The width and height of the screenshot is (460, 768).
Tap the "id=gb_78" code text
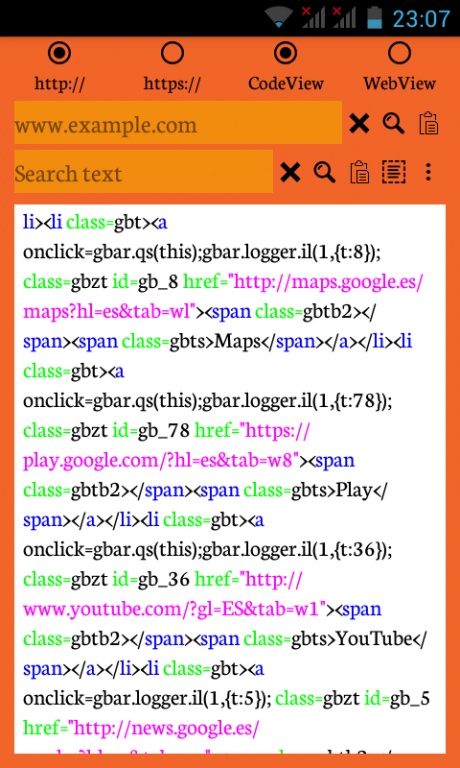[151, 431]
